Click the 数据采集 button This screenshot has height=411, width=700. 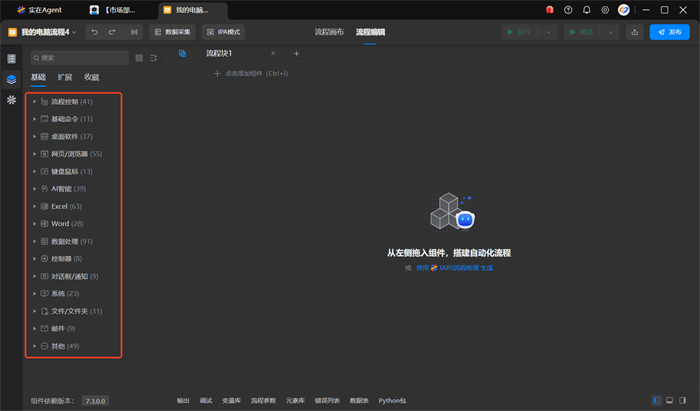[x=172, y=32]
